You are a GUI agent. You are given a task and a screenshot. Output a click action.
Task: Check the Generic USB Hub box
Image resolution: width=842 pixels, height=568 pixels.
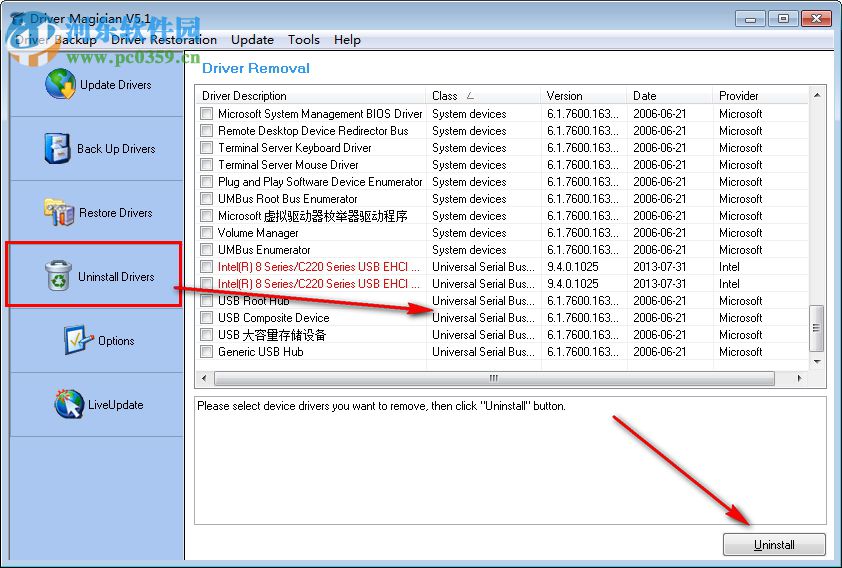[206, 352]
